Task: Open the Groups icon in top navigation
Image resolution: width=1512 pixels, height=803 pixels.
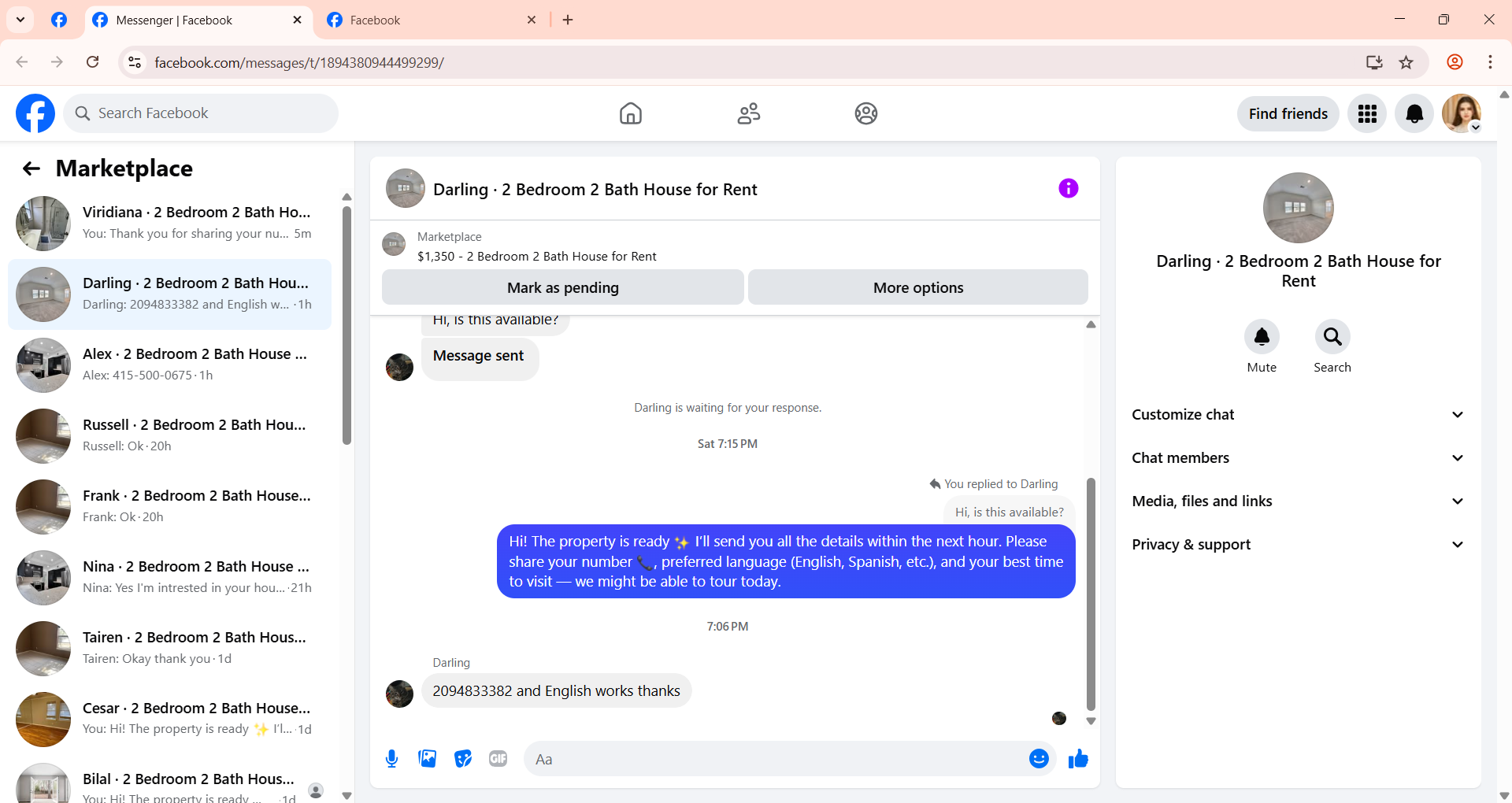Action: click(865, 113)
